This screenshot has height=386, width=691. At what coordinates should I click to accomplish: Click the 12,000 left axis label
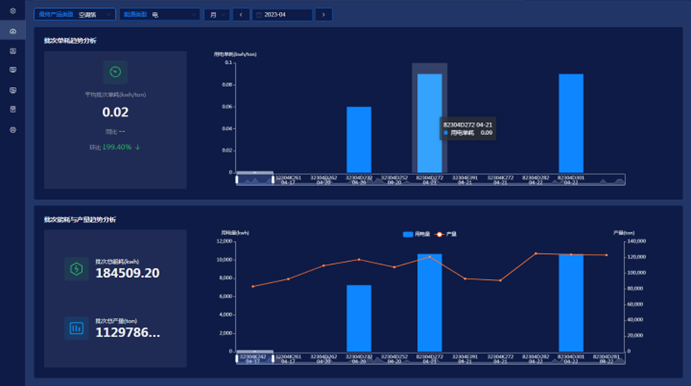(x=224, y=241)
